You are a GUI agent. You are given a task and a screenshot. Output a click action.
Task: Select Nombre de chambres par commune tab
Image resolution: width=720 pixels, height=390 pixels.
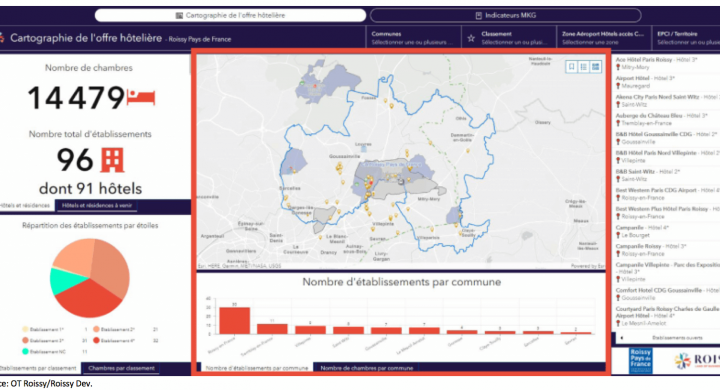tap(366, 368)
